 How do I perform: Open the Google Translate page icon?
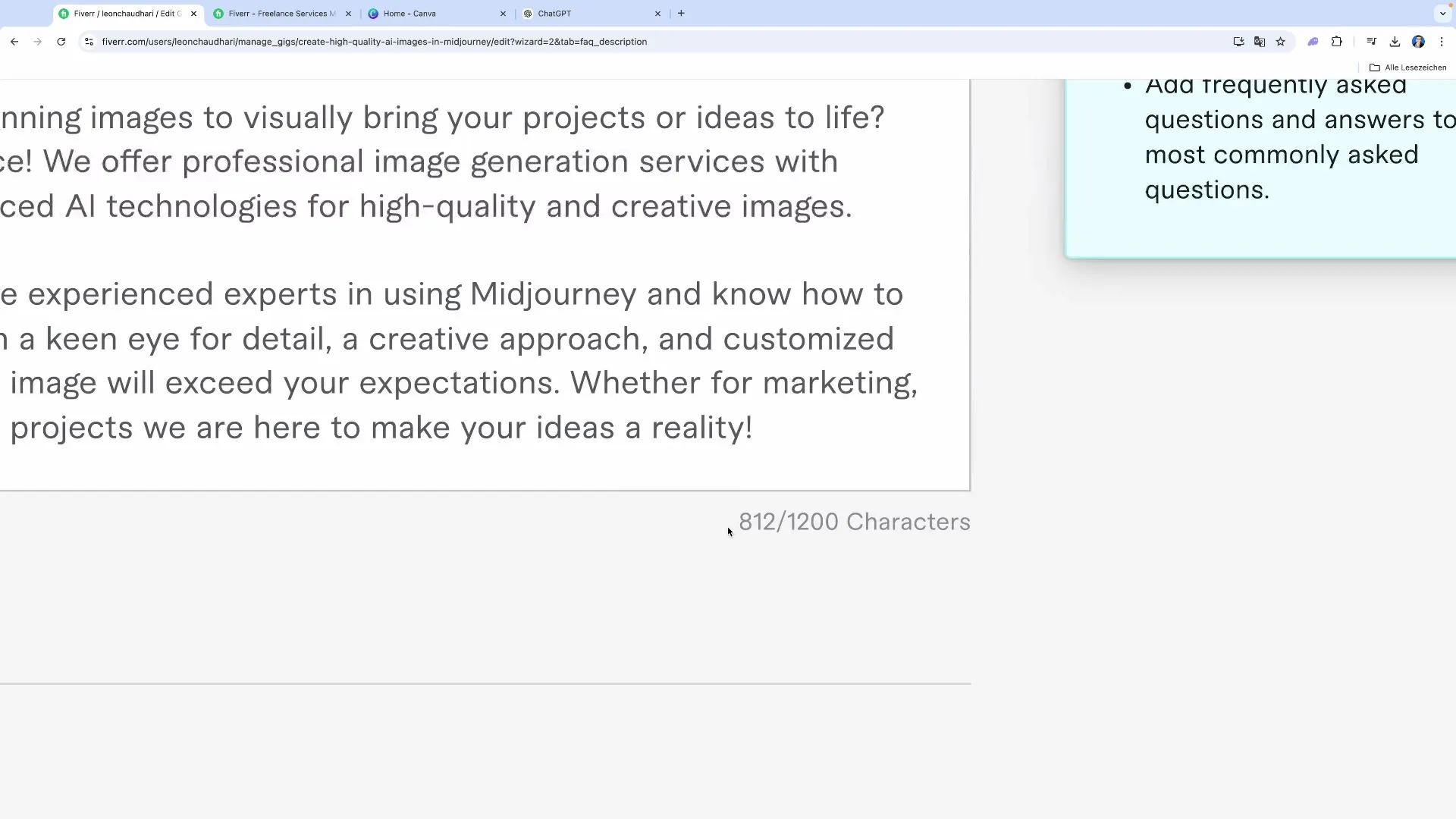(x=1260, y=42)
